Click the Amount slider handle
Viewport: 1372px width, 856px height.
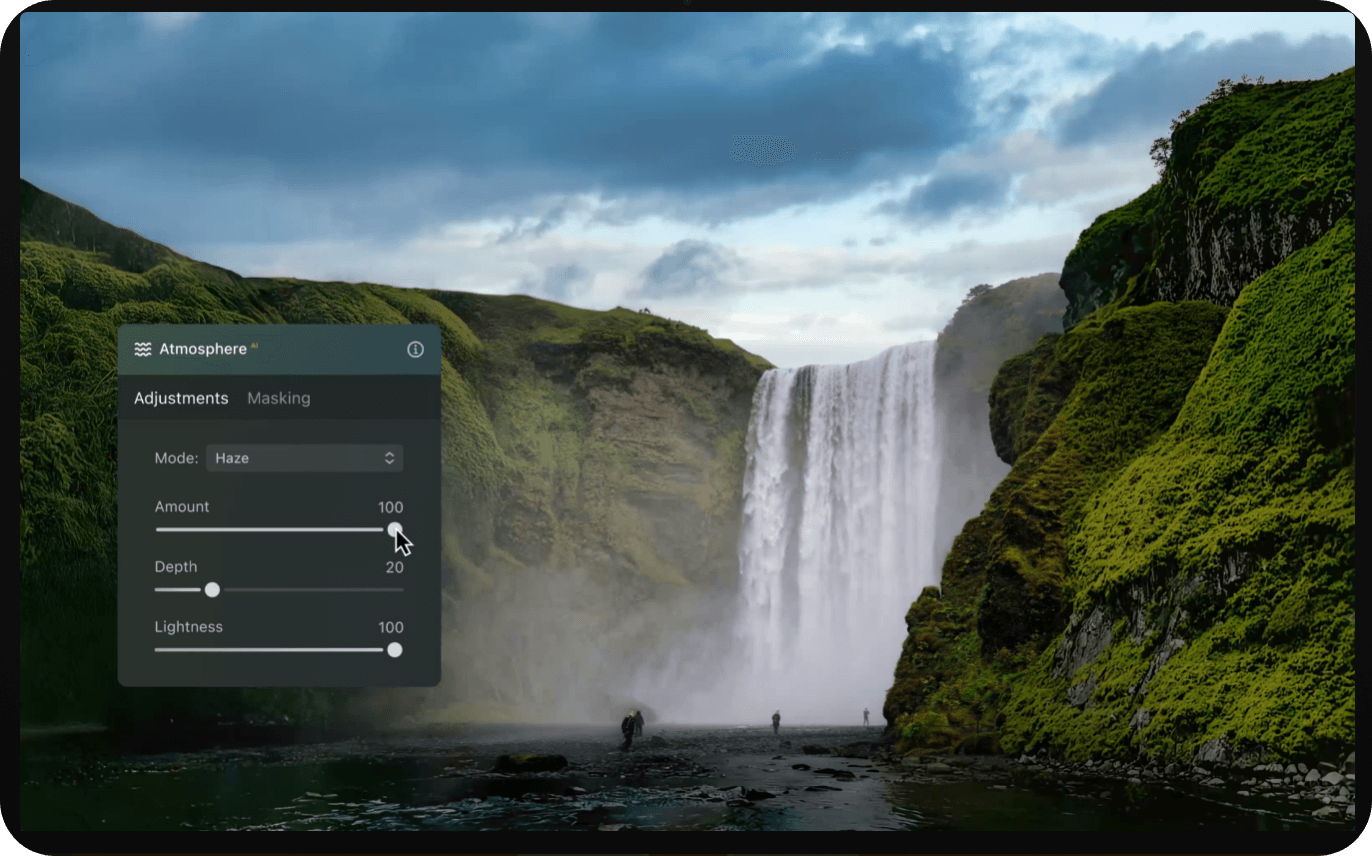[395, 530]
